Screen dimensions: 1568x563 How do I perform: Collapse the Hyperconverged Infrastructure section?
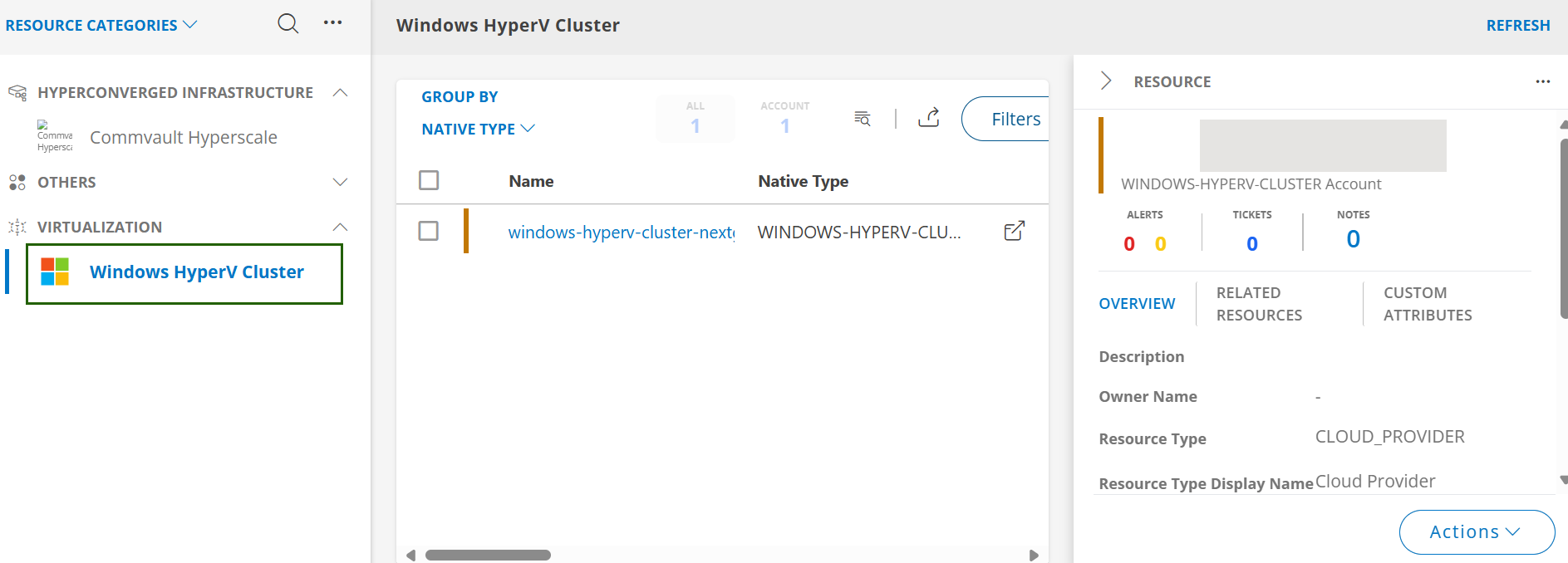coord(340,92)
